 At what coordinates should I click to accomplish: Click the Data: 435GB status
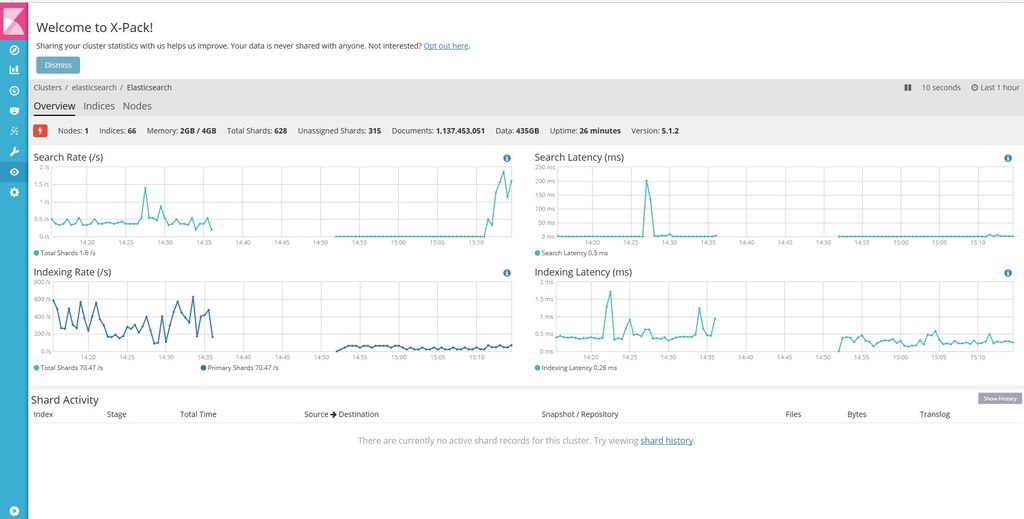(517, 131)
